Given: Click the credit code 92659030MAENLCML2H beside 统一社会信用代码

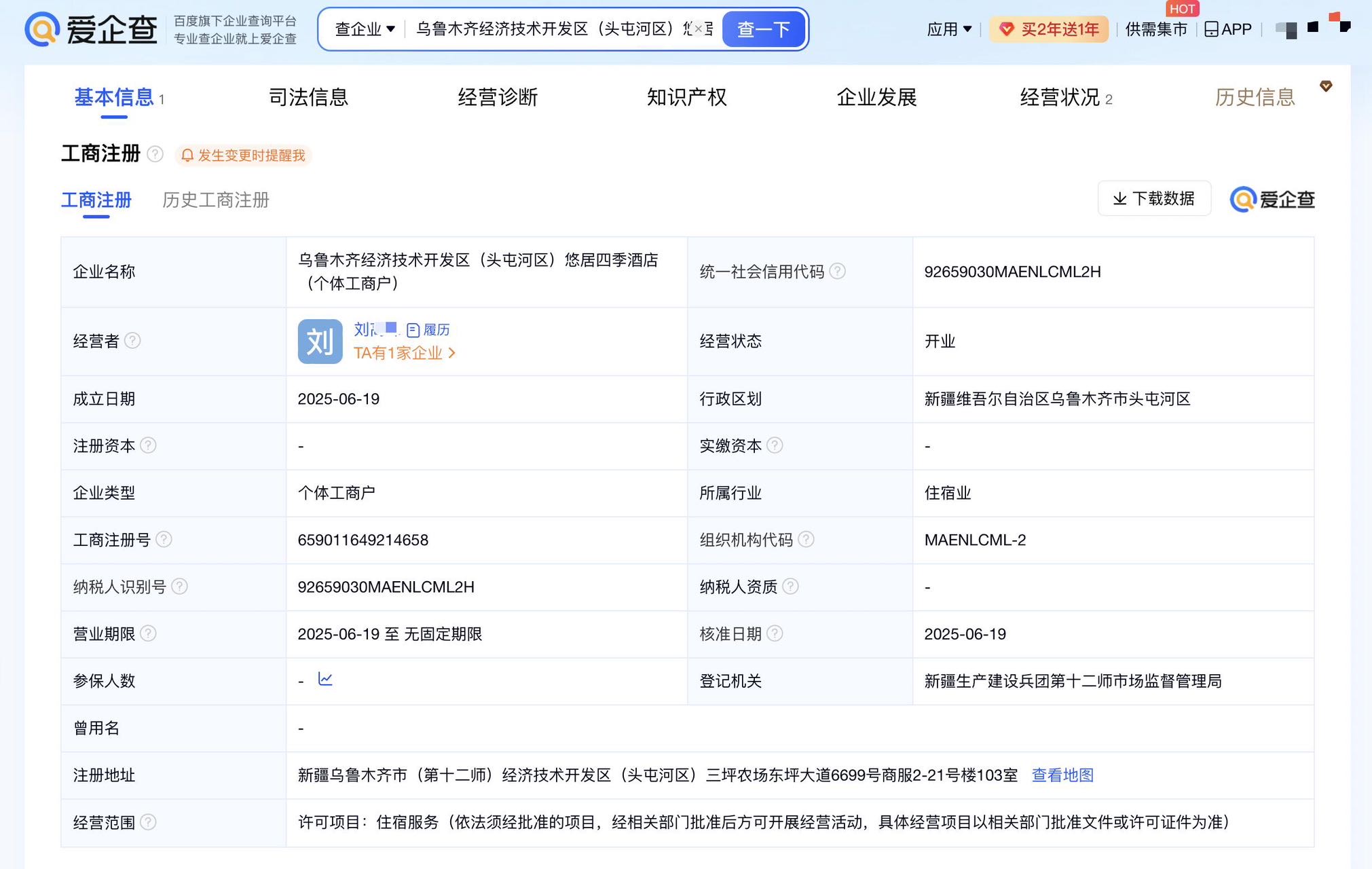Looking at the screenshot, I should coord(1012,272).
